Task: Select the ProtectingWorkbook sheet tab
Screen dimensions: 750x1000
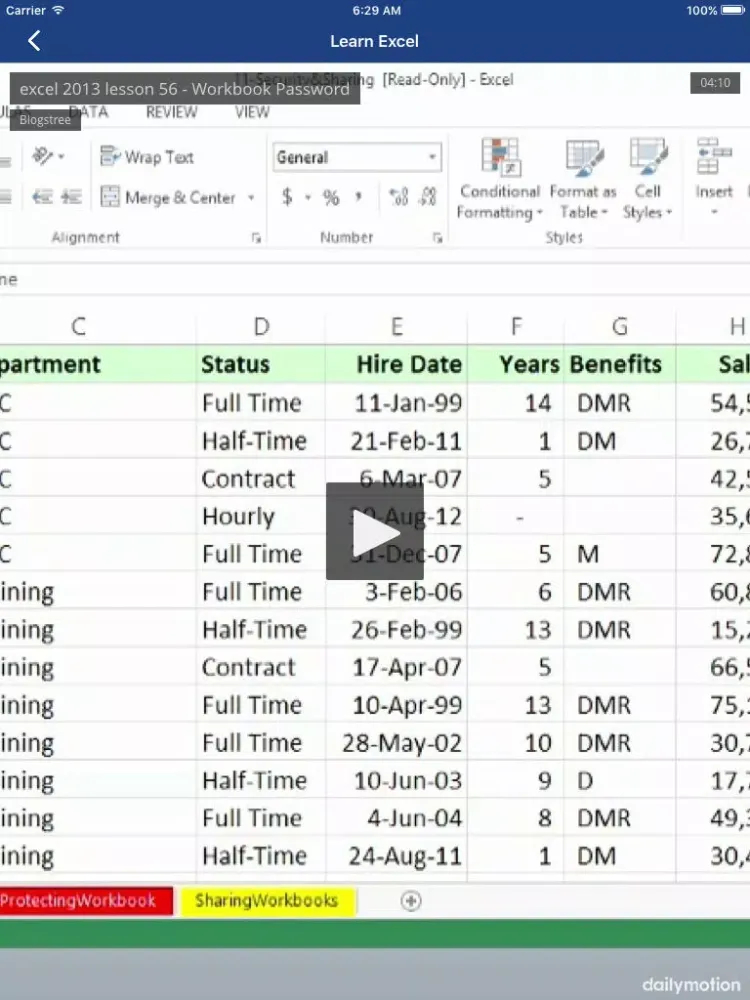Action: click(86, 901)
